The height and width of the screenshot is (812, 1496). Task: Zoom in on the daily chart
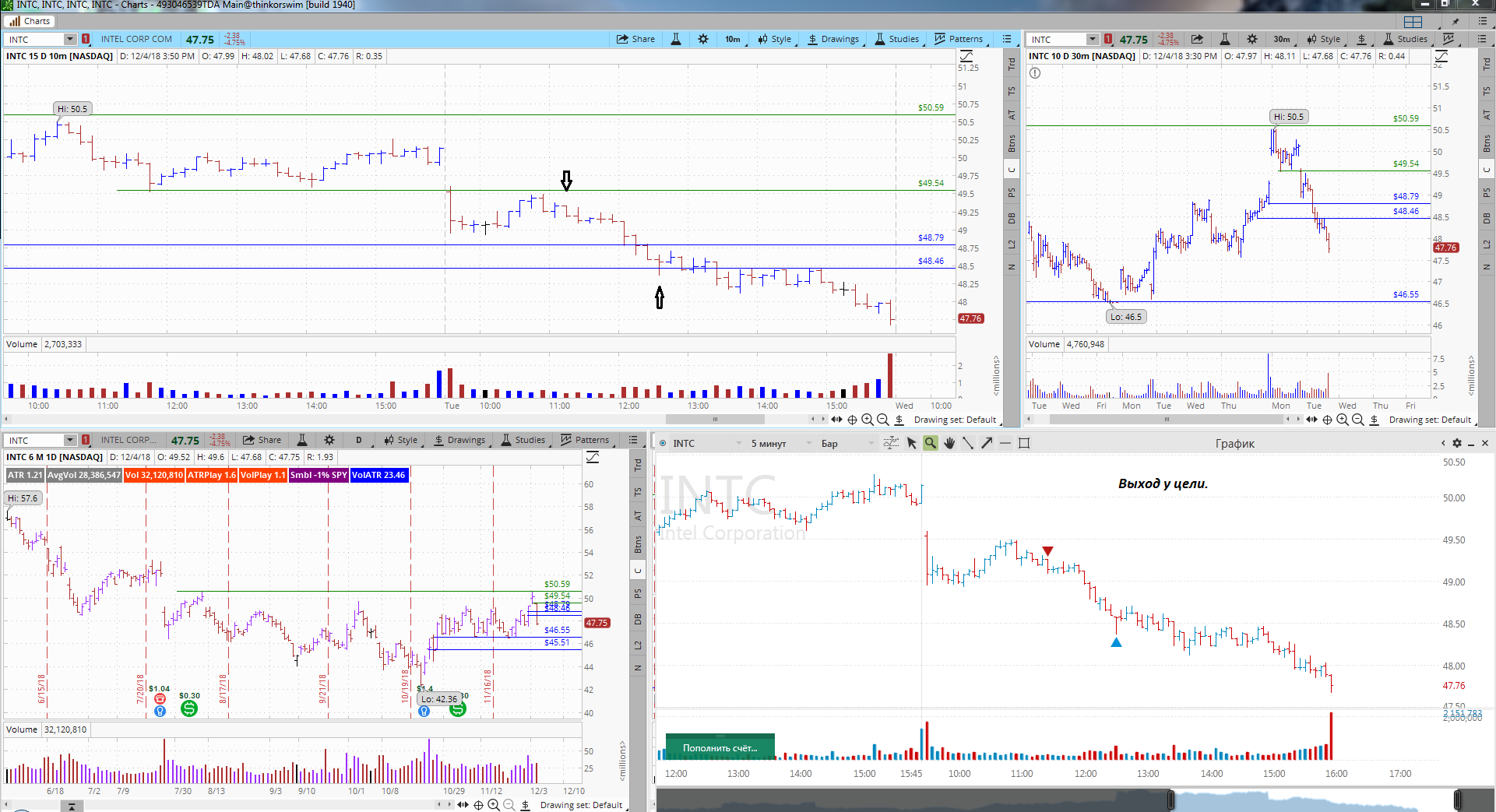coord(494,805)
